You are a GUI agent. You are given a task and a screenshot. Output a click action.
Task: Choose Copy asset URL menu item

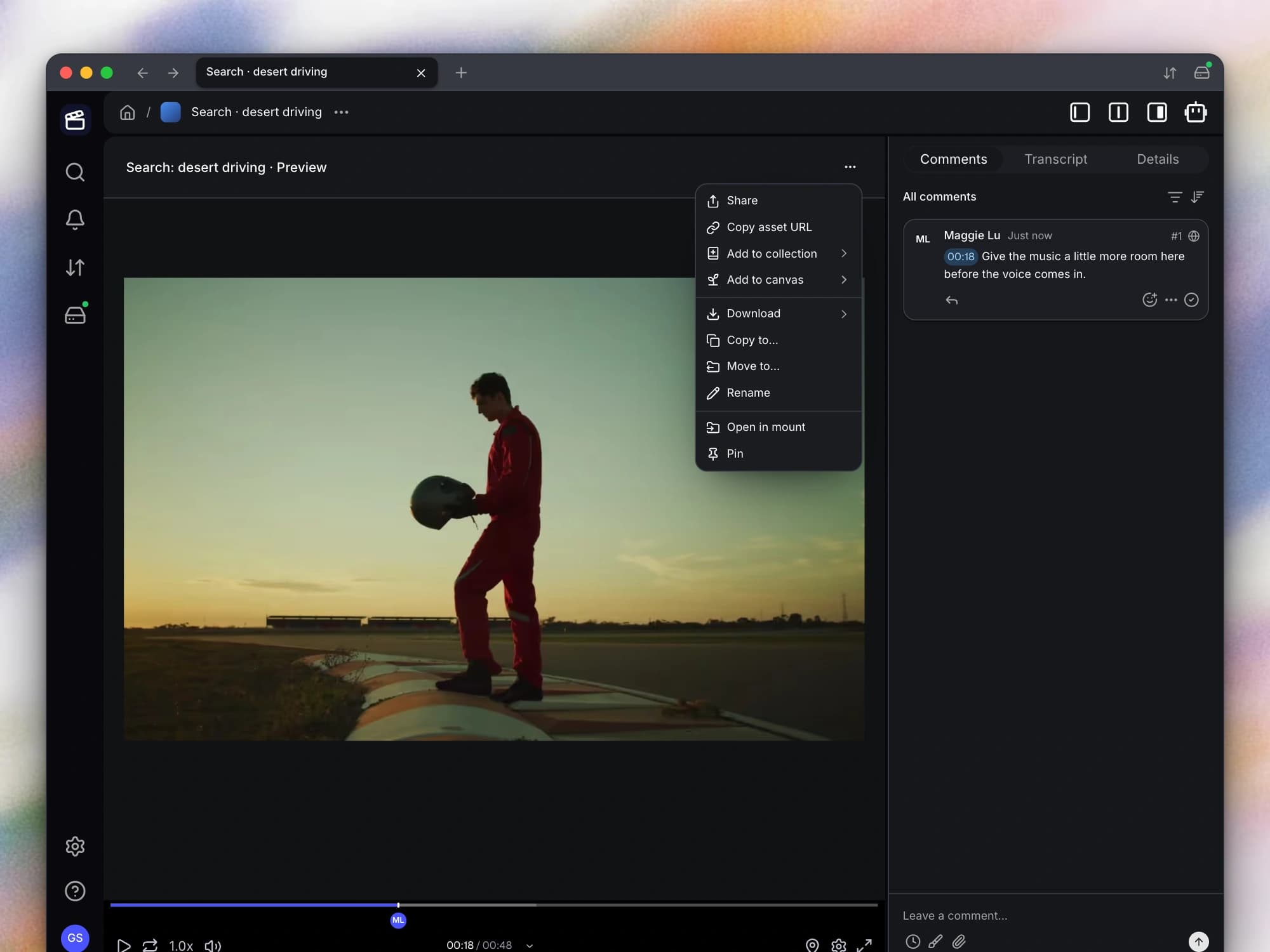coord(779,227)
